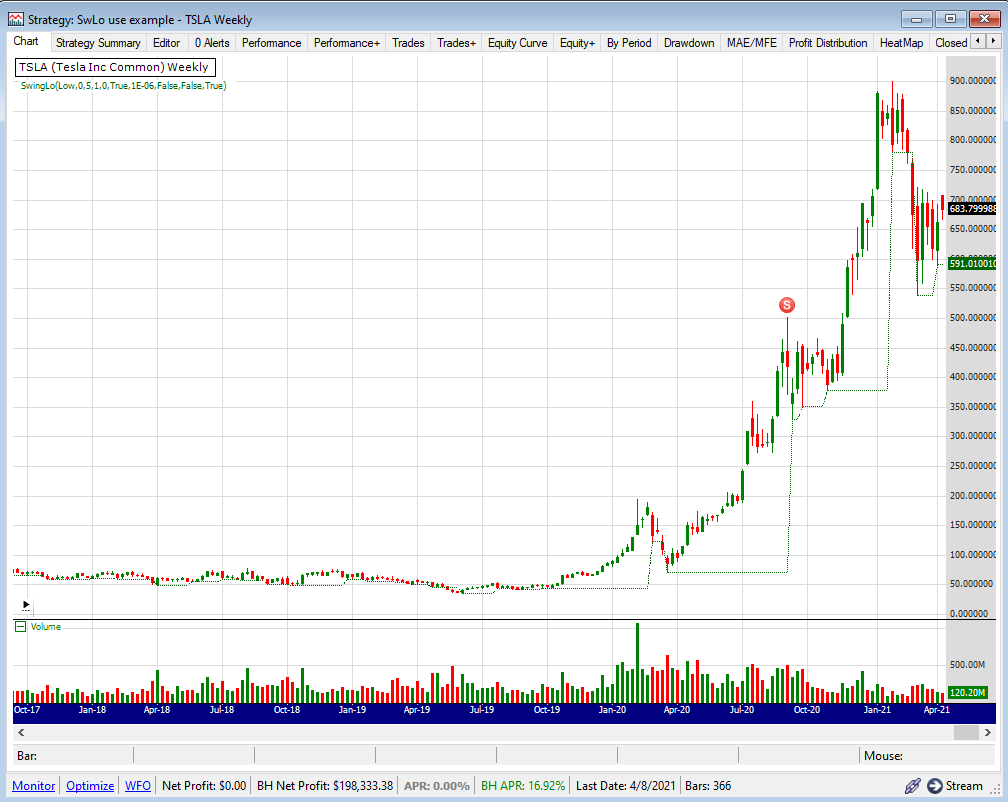1008x802 pixels.
Task: Click the Apr-21 date axis label
Action: [937, 709]
